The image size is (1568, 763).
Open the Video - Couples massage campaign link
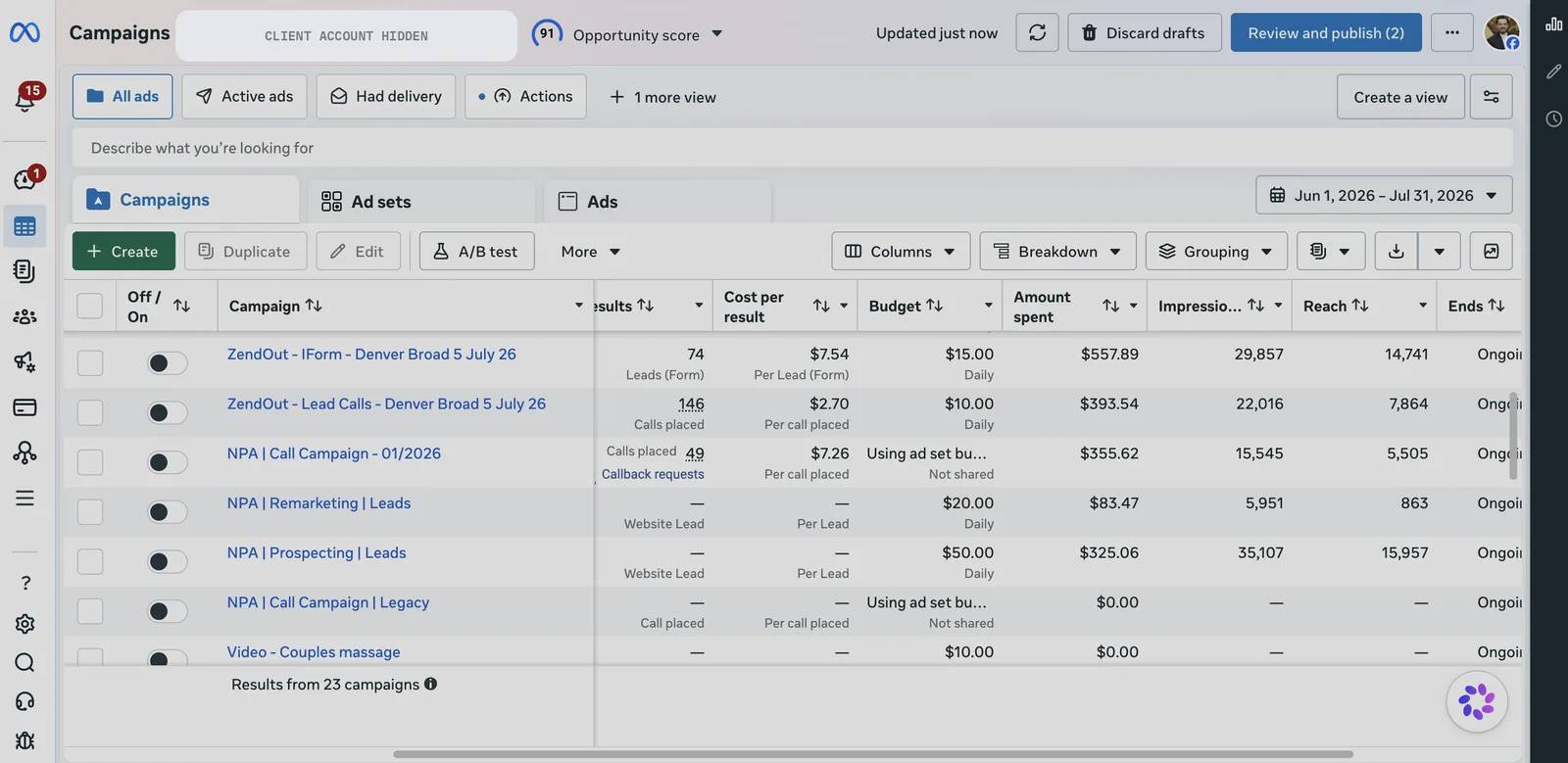pos(314,652)
